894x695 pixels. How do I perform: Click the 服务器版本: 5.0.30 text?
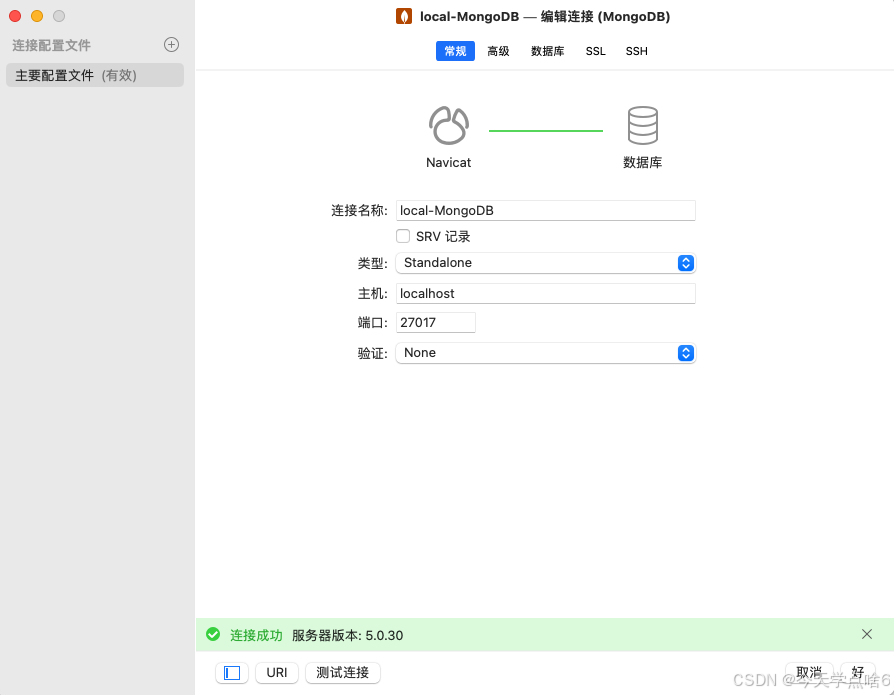click(x=347, y=635)
